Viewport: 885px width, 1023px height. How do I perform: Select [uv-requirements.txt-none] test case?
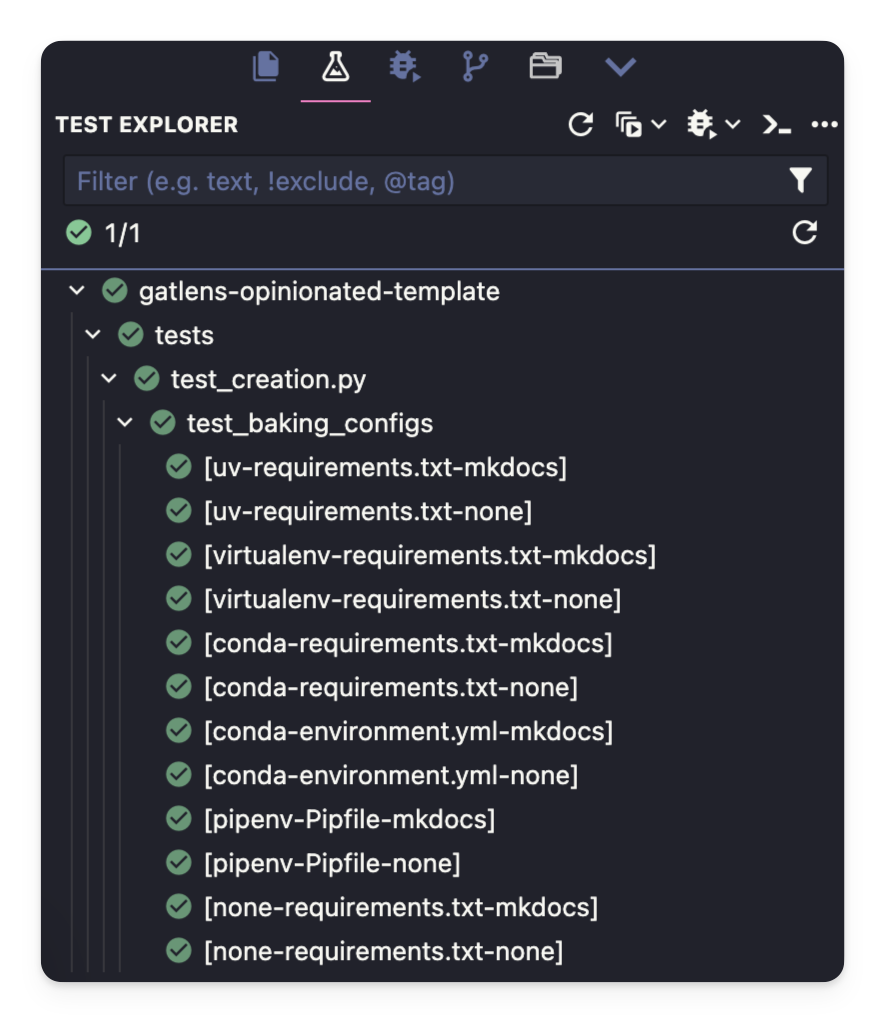(x=368, y=512)
